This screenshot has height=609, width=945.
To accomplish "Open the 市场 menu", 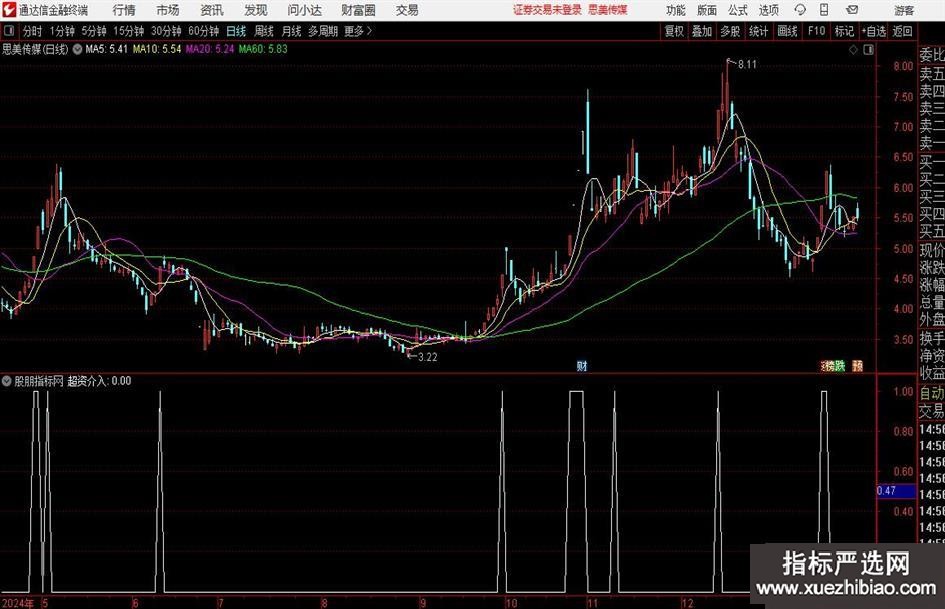I will pyautogui.click(x=168, y=10).
